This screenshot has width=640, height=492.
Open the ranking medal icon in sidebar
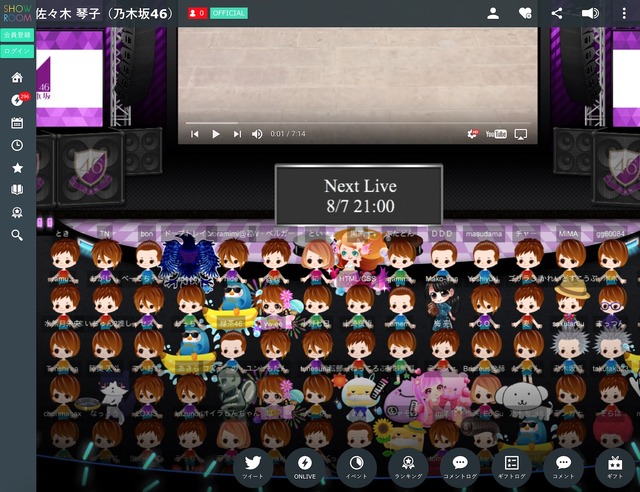pos(17,212)
